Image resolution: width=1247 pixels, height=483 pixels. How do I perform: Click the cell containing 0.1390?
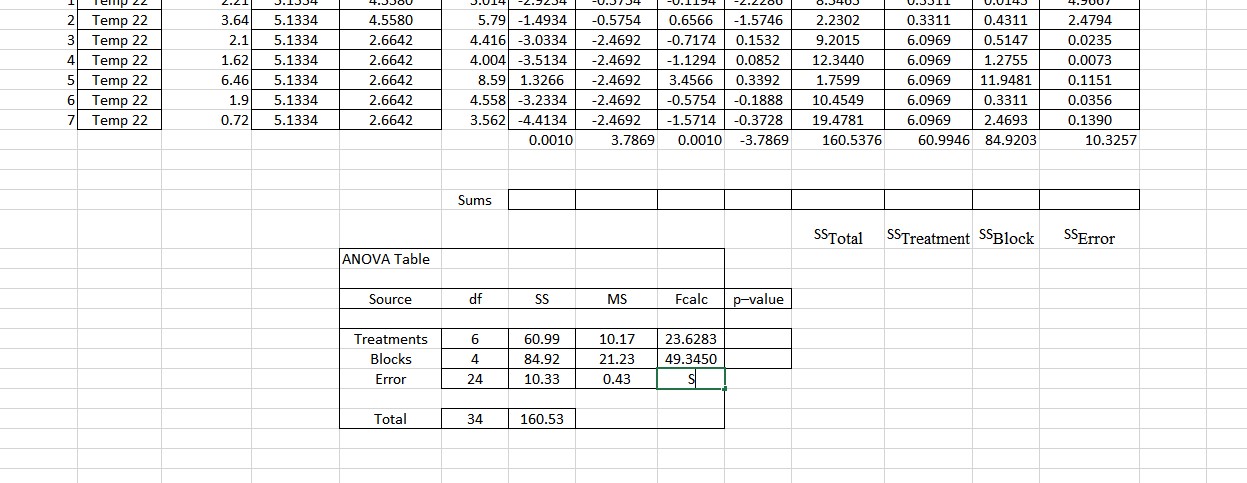click(x=1090, y=120)
